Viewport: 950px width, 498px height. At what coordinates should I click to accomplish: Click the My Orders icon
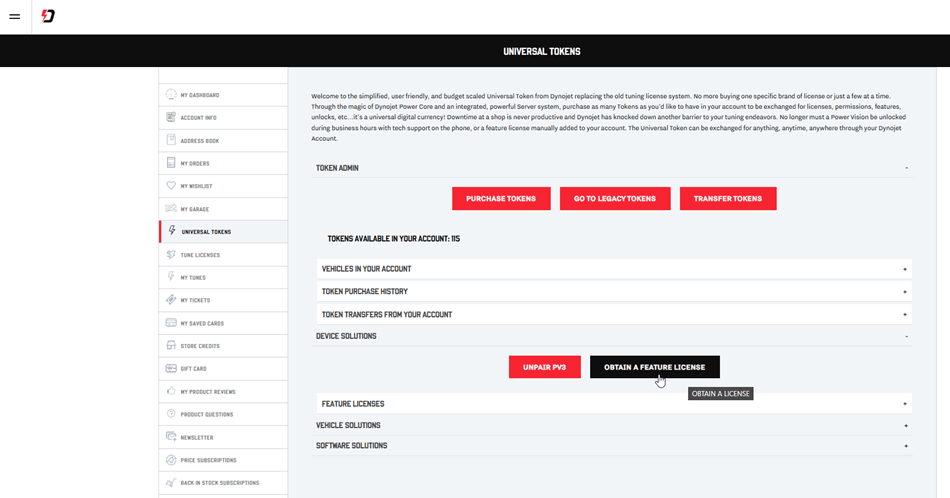(171, 163)
